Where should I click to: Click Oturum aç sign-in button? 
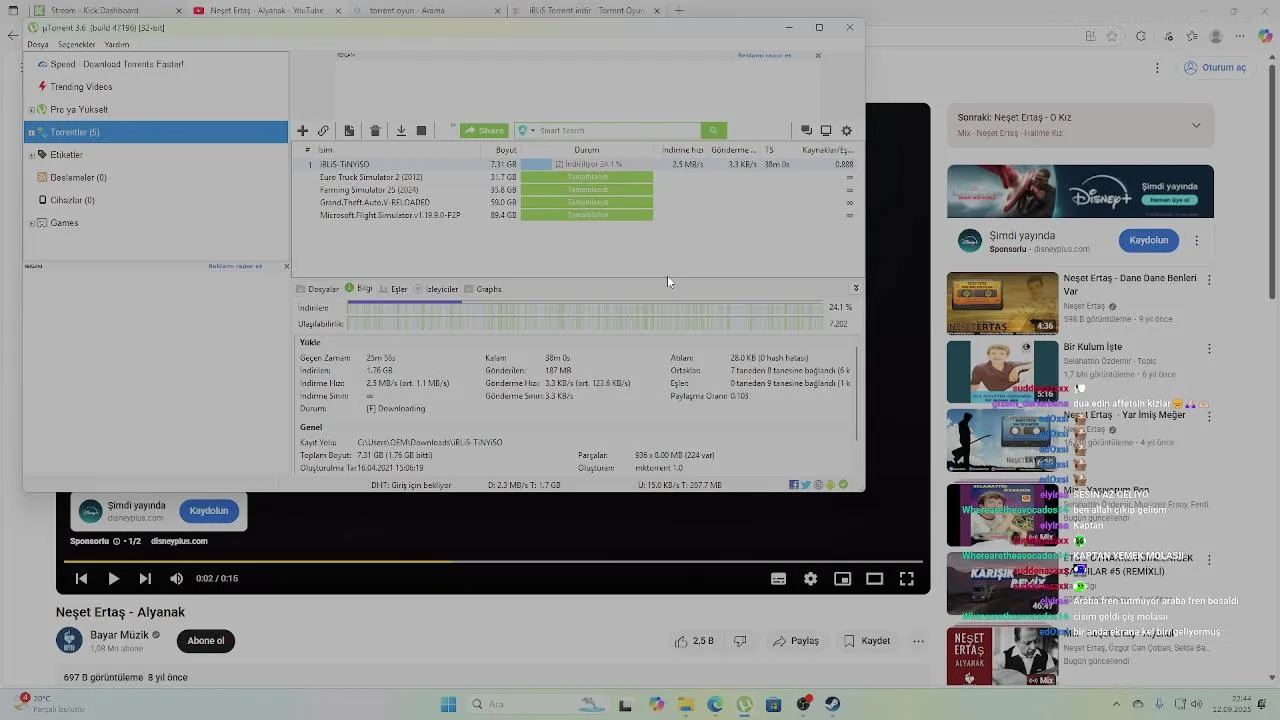point(1215,68)
